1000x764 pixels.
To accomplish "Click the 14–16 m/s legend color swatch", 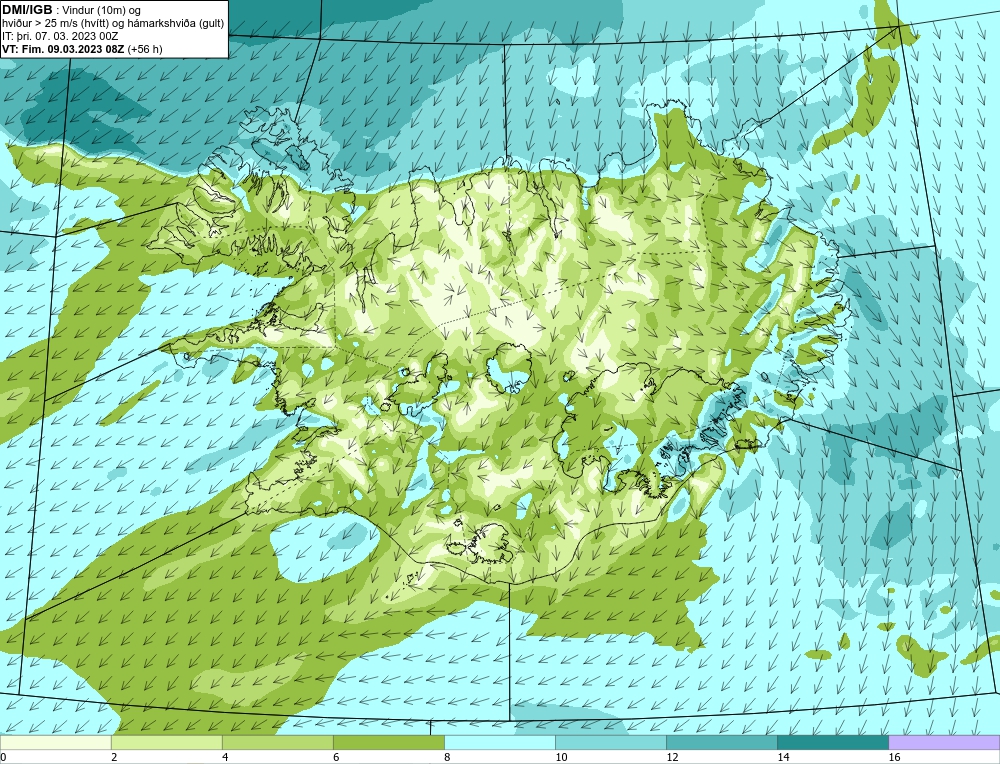I will (833, 742).
